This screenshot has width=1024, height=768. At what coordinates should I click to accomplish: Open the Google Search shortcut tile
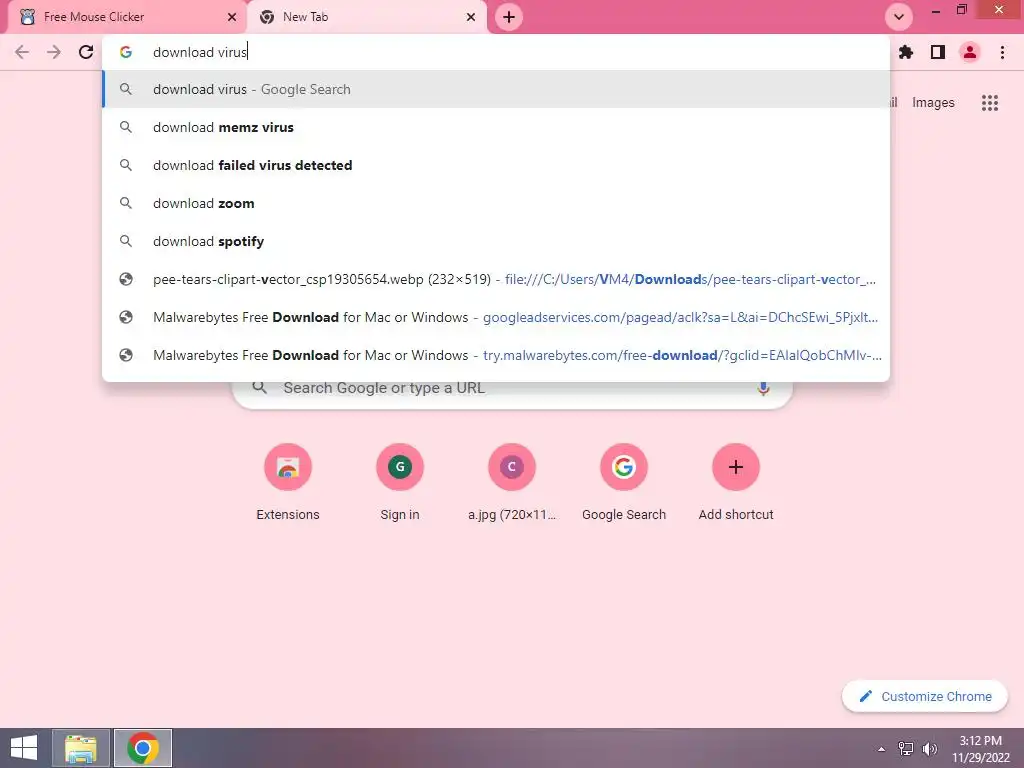pyautogui.click(x=624, y=482)
